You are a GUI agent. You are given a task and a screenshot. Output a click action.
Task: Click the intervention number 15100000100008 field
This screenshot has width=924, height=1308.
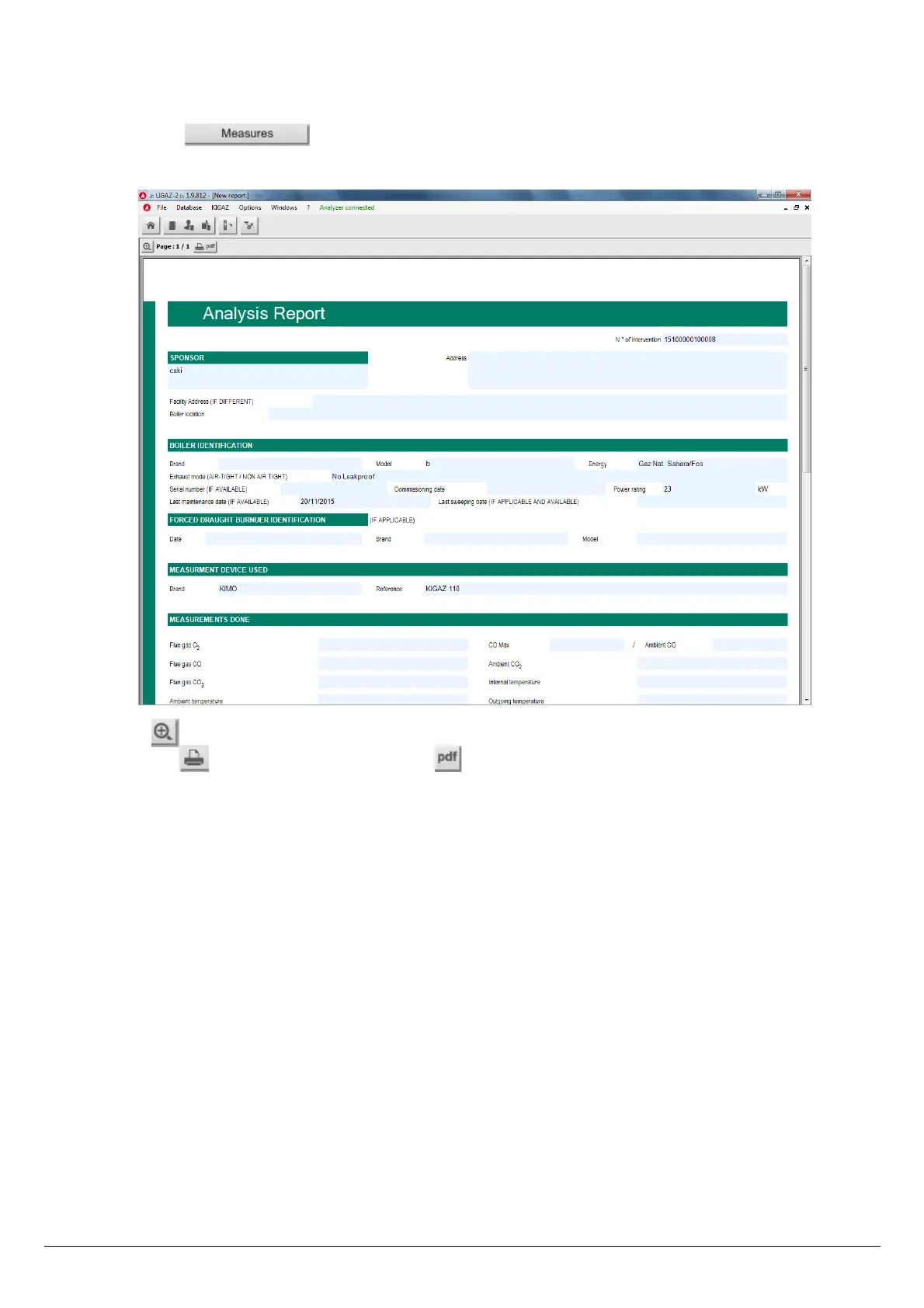[724, 339]
